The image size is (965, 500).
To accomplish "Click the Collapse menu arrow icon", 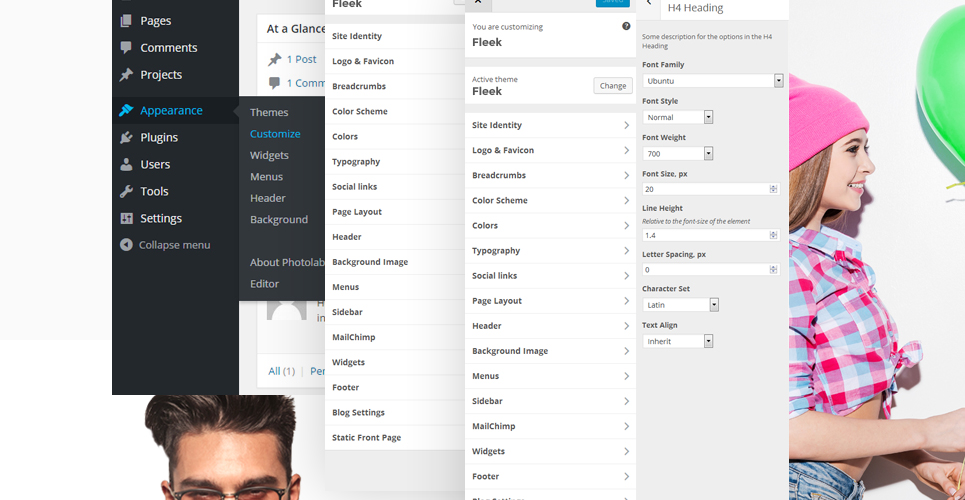I will point(126,244).
